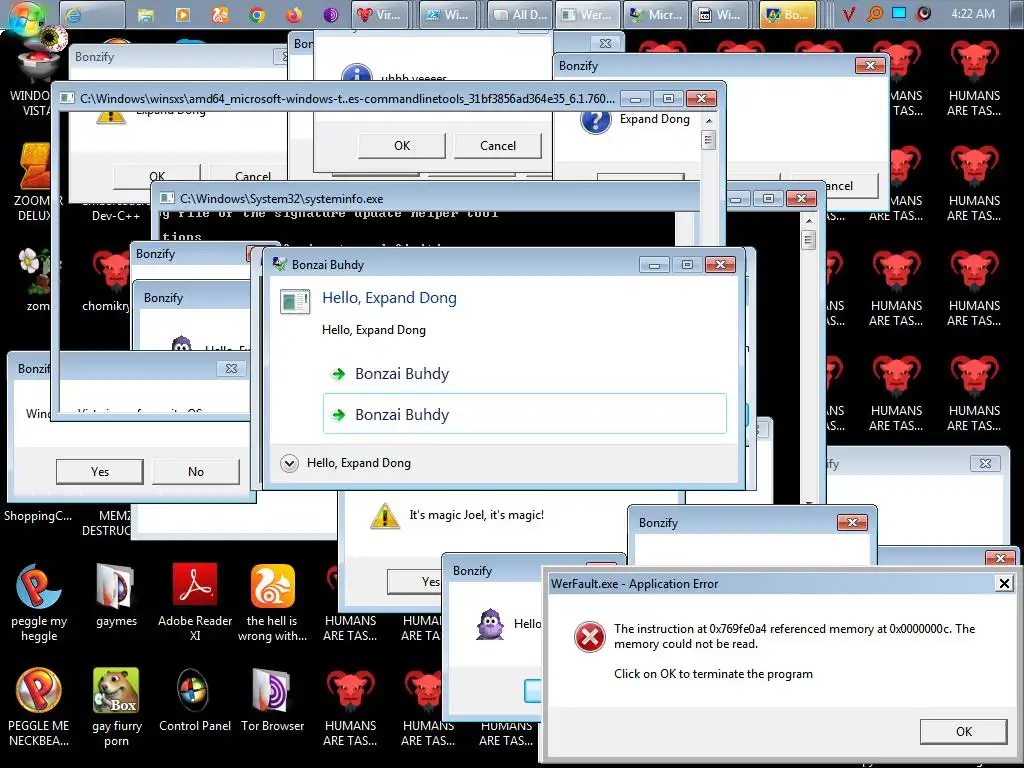
Task: Click the up arrow of Expand Dong dialog scrollbar
Action: [709, 121]
